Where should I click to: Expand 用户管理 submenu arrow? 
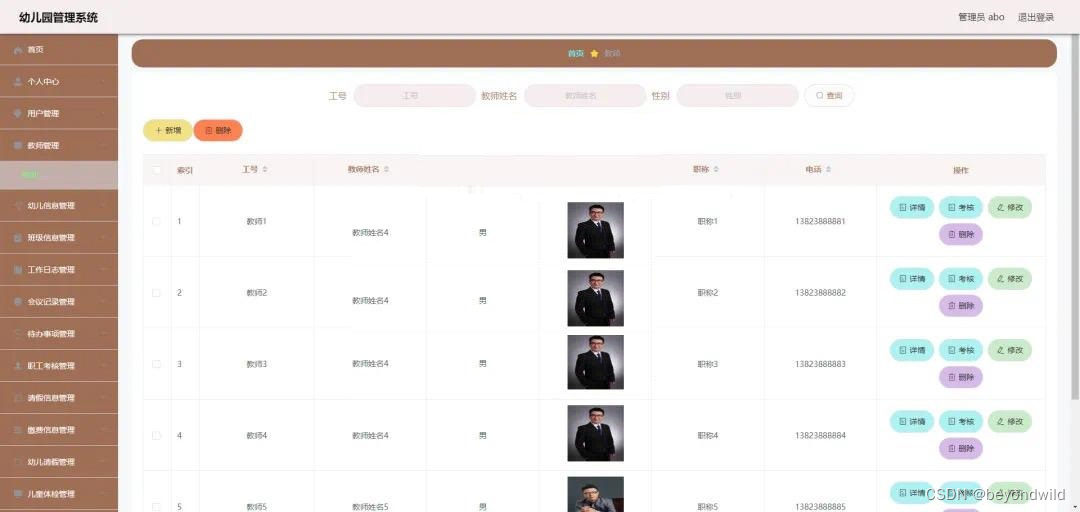103,114
